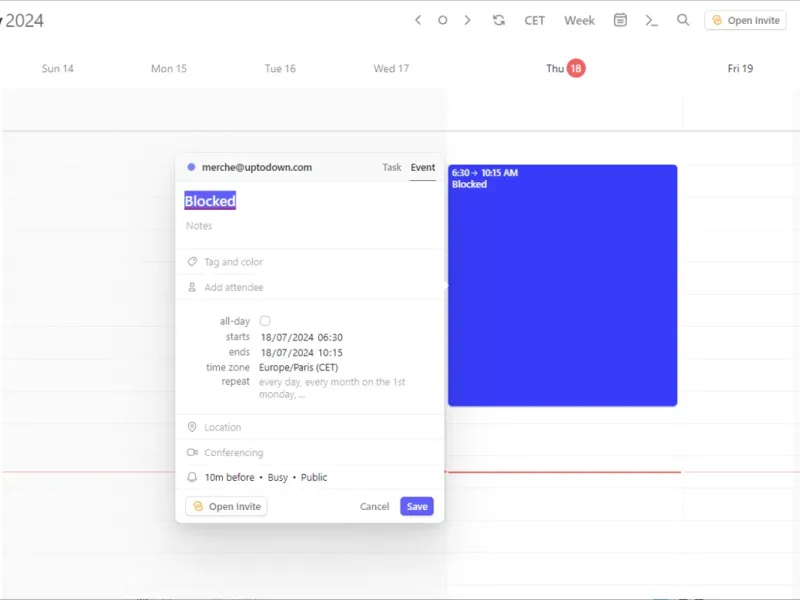Open the CET time zone selector
The height and width of the screenshot is (600, 800).
tap(534, 20)
